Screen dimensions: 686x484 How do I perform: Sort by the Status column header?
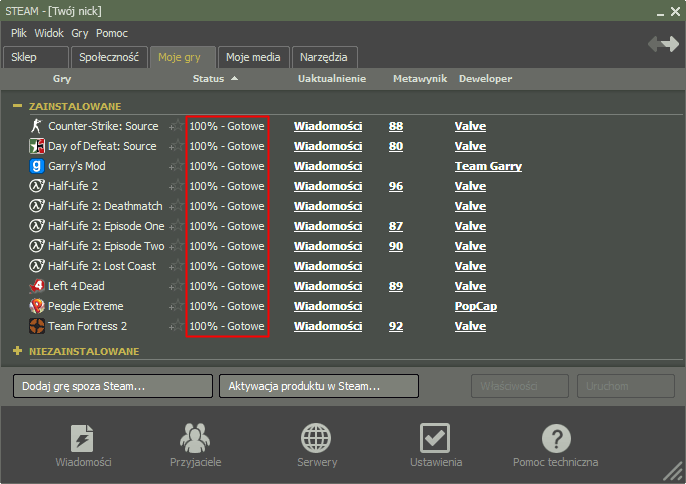215,79
